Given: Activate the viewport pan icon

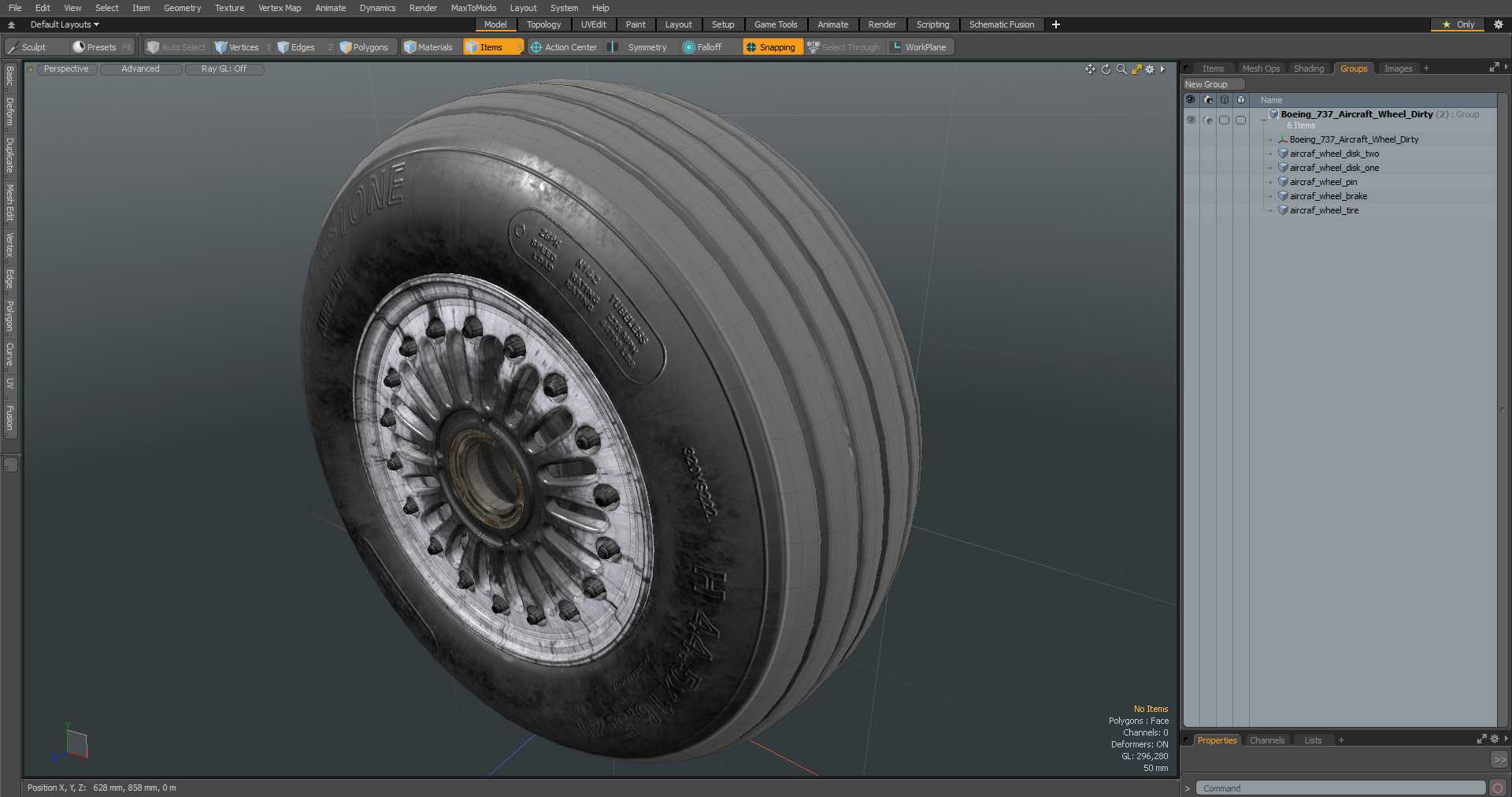Looking at the screenshot, I should 1090,69.
